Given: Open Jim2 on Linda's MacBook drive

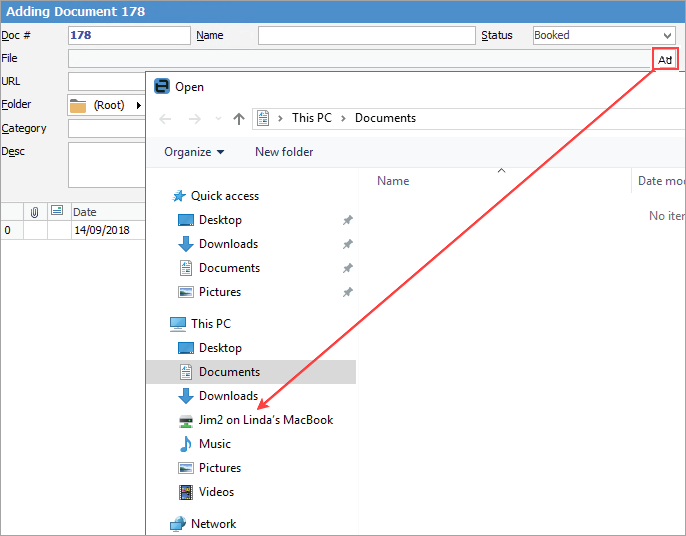Looking at the screenshot, I should 266,420.
